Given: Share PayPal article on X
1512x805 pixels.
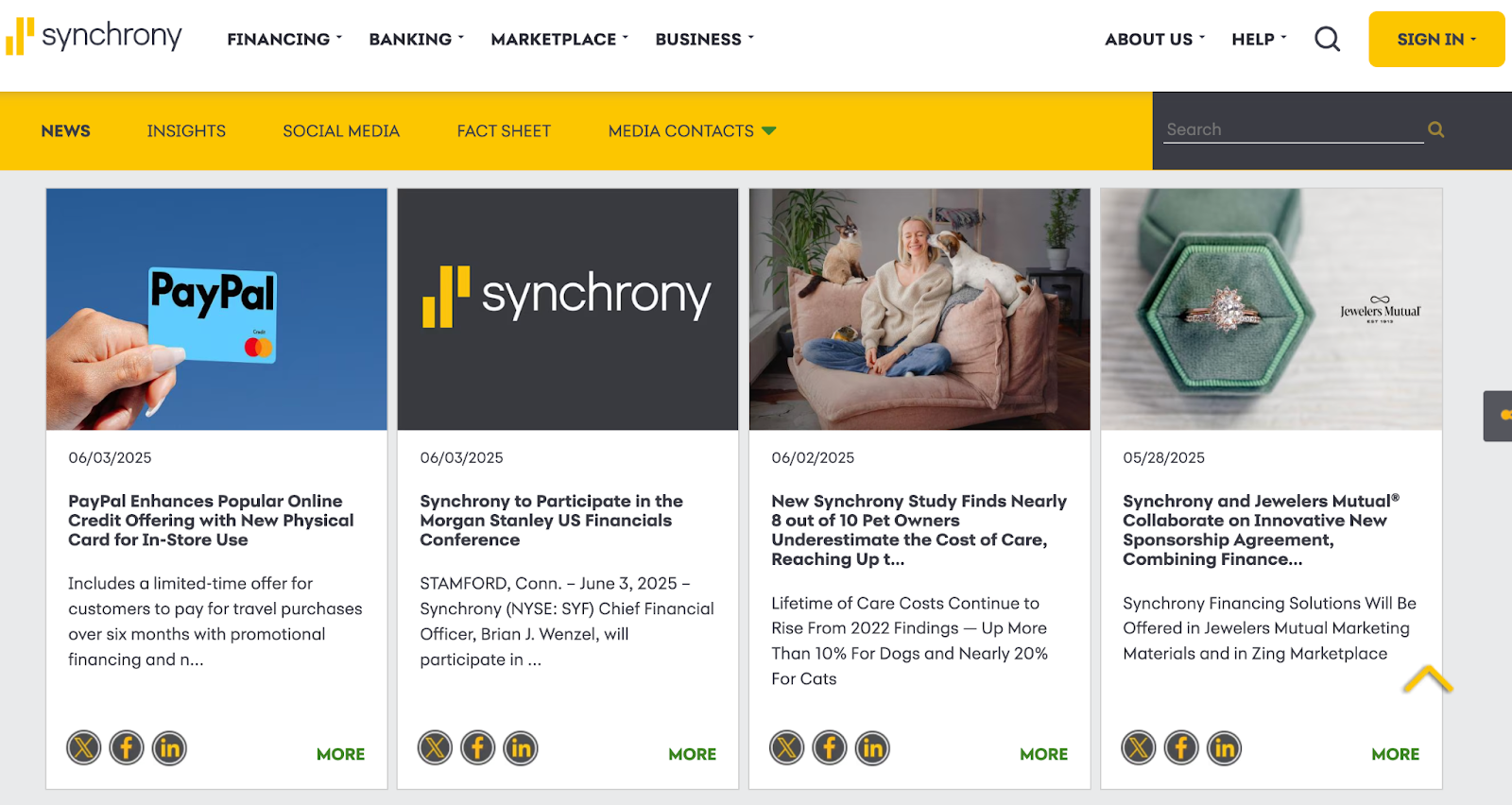Looking at the screenshot, I should (x=84, y=748).
